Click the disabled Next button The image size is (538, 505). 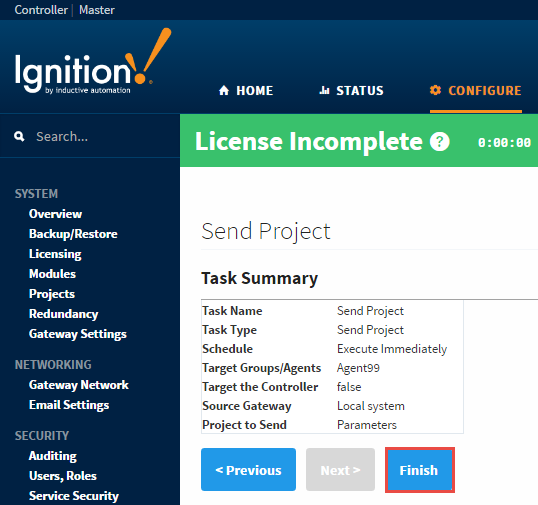[x=340, y=469]
